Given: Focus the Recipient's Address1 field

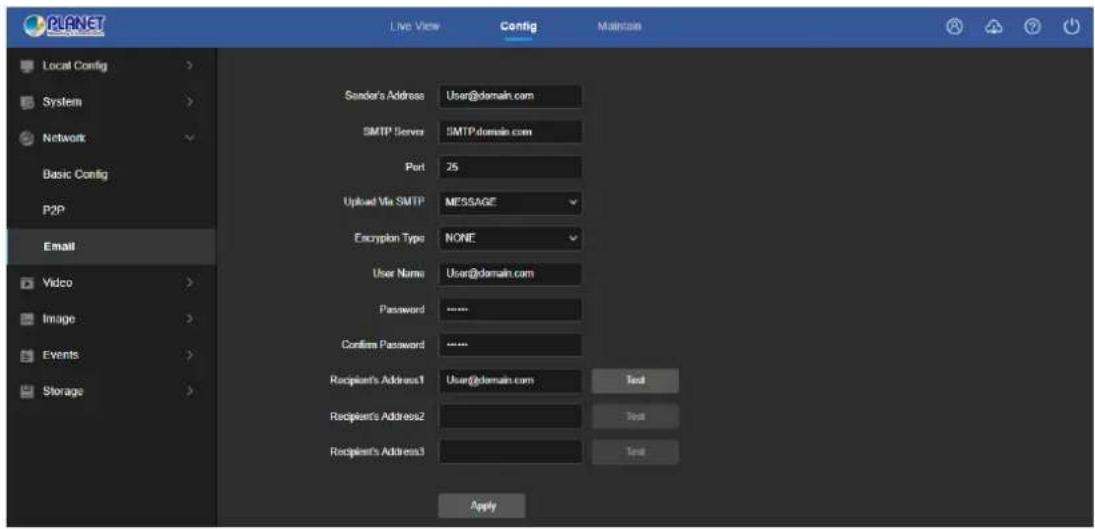Looking at the screenshot, I should [510, 380].
